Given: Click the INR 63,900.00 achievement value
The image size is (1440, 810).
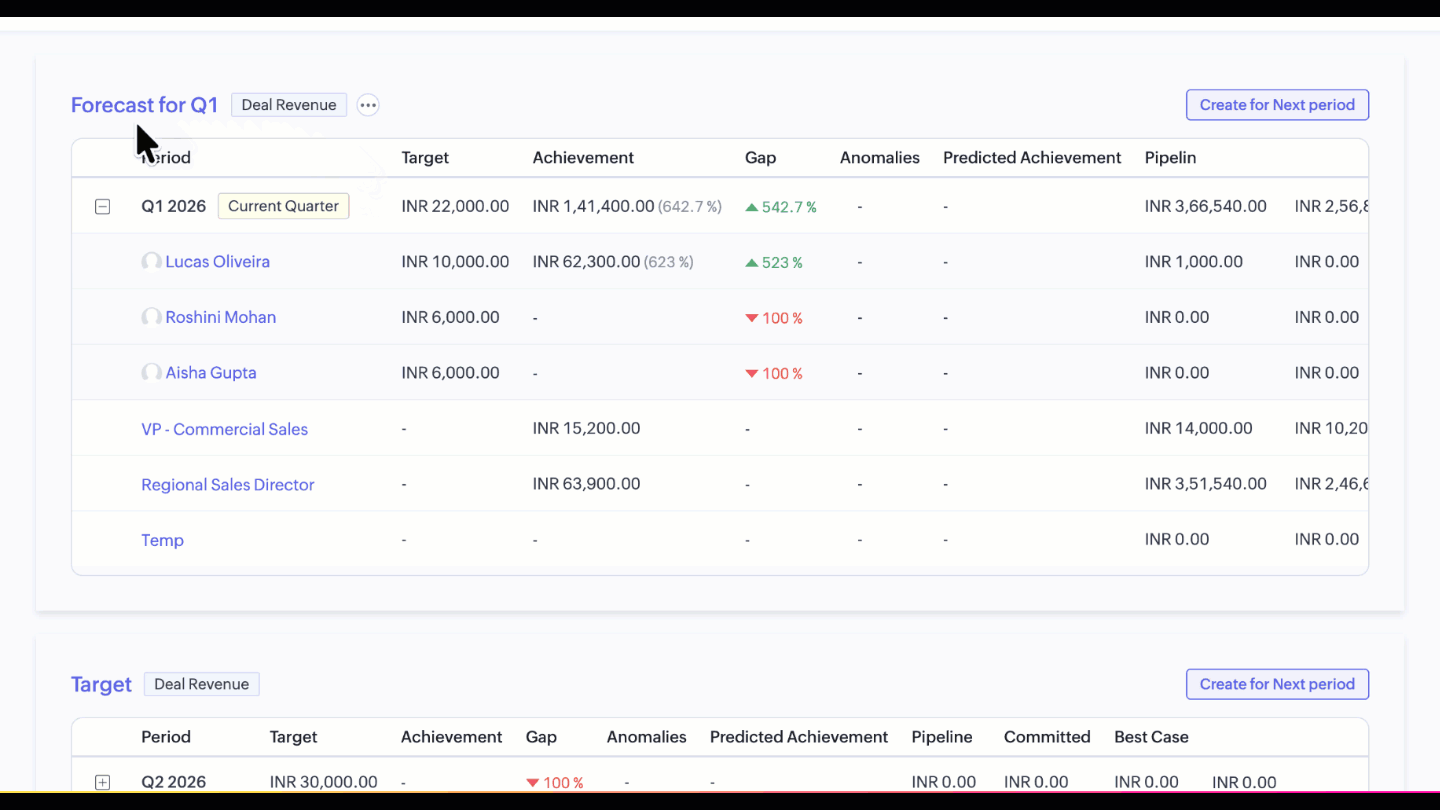Looking at the screenshot, I should [x=586, y=484].
